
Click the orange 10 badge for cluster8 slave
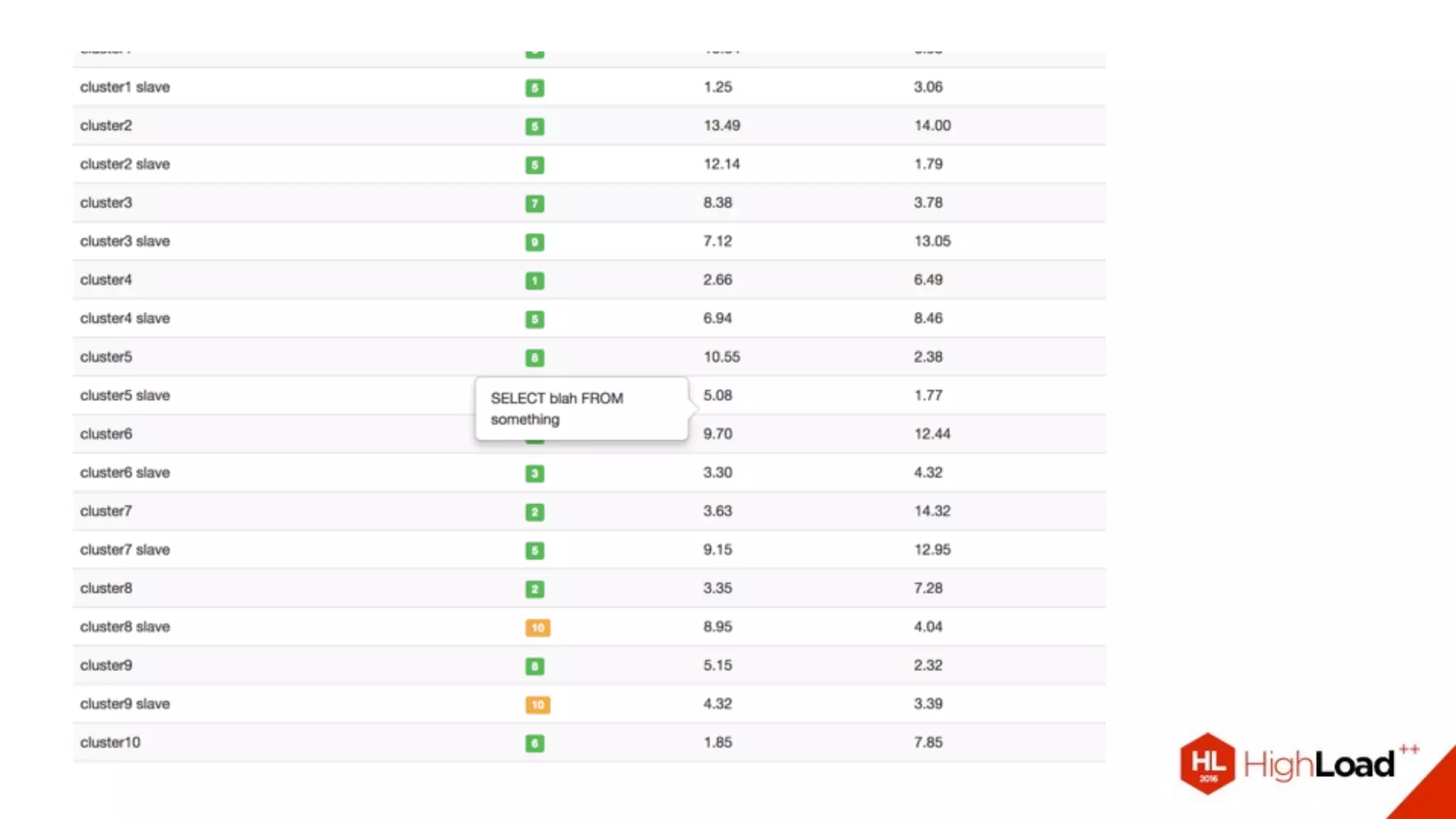[537, 628]
